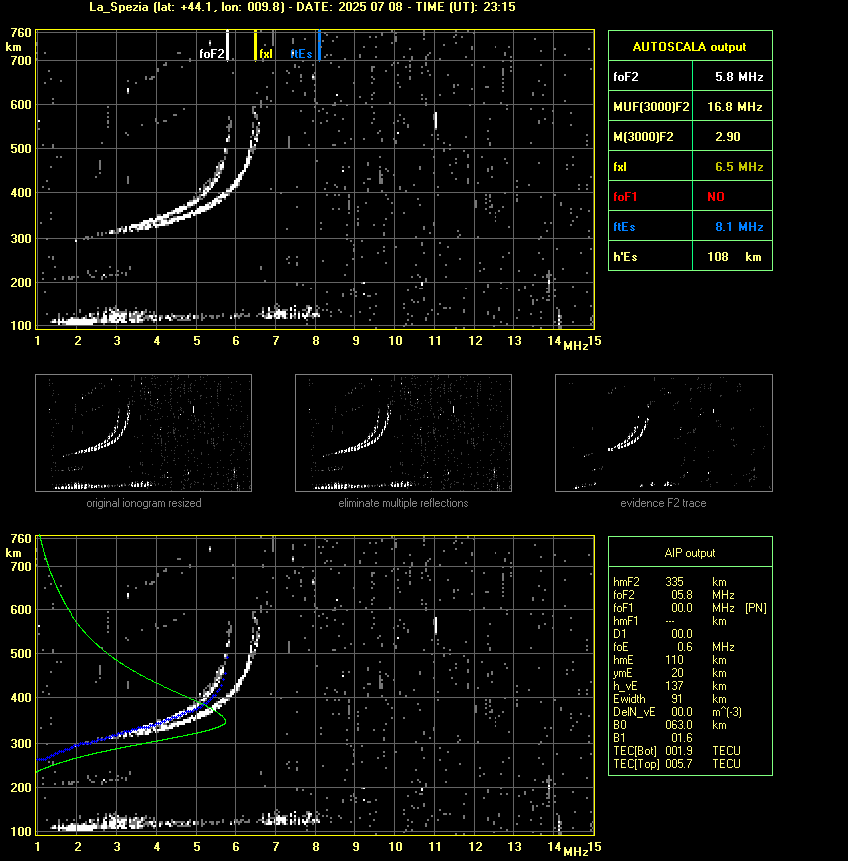
Task: Click the caption "evidence F2 trace"
Action: [x=663, y=503]
